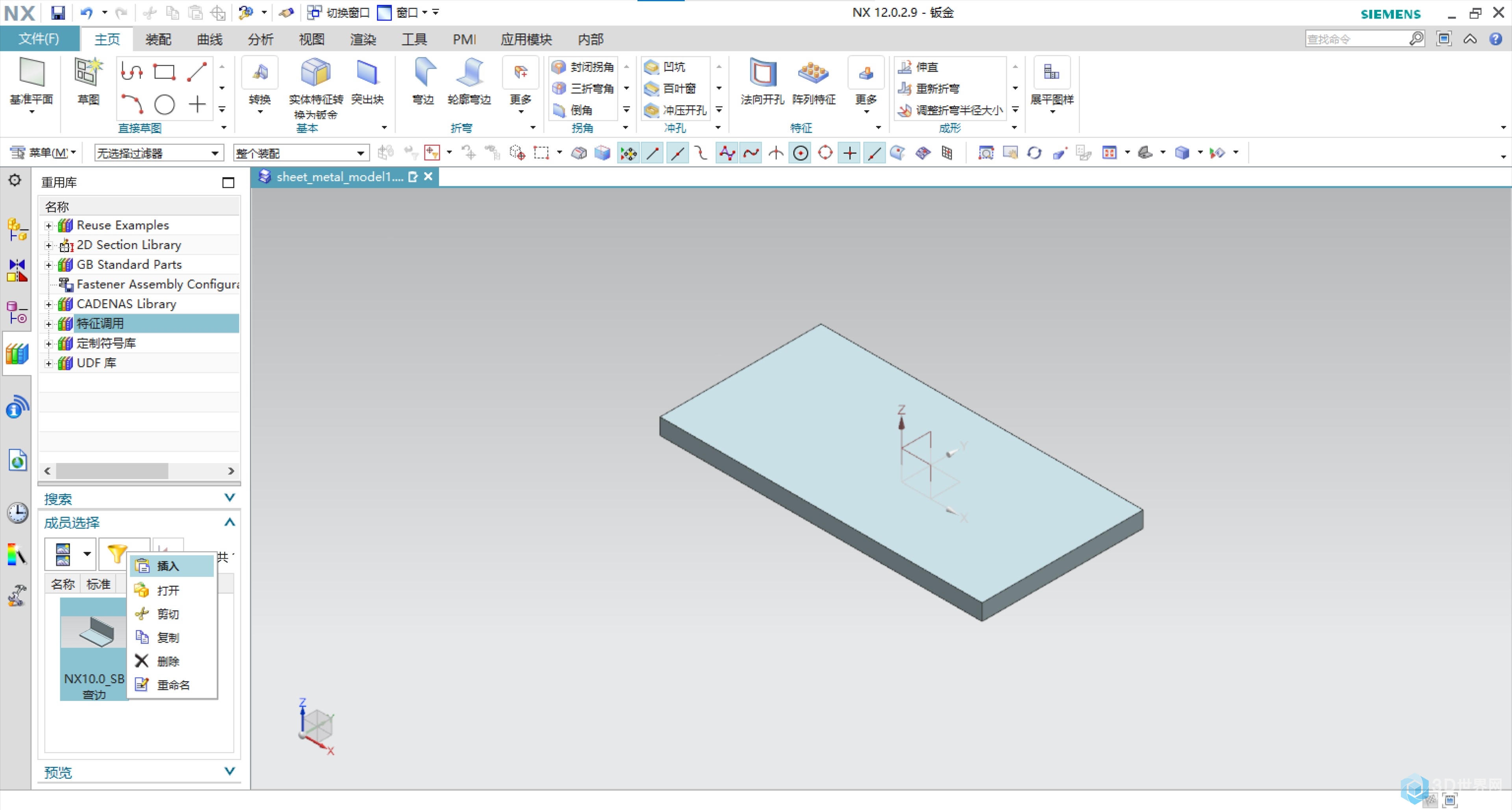Click the Undo arrow icon

(86, 12)
